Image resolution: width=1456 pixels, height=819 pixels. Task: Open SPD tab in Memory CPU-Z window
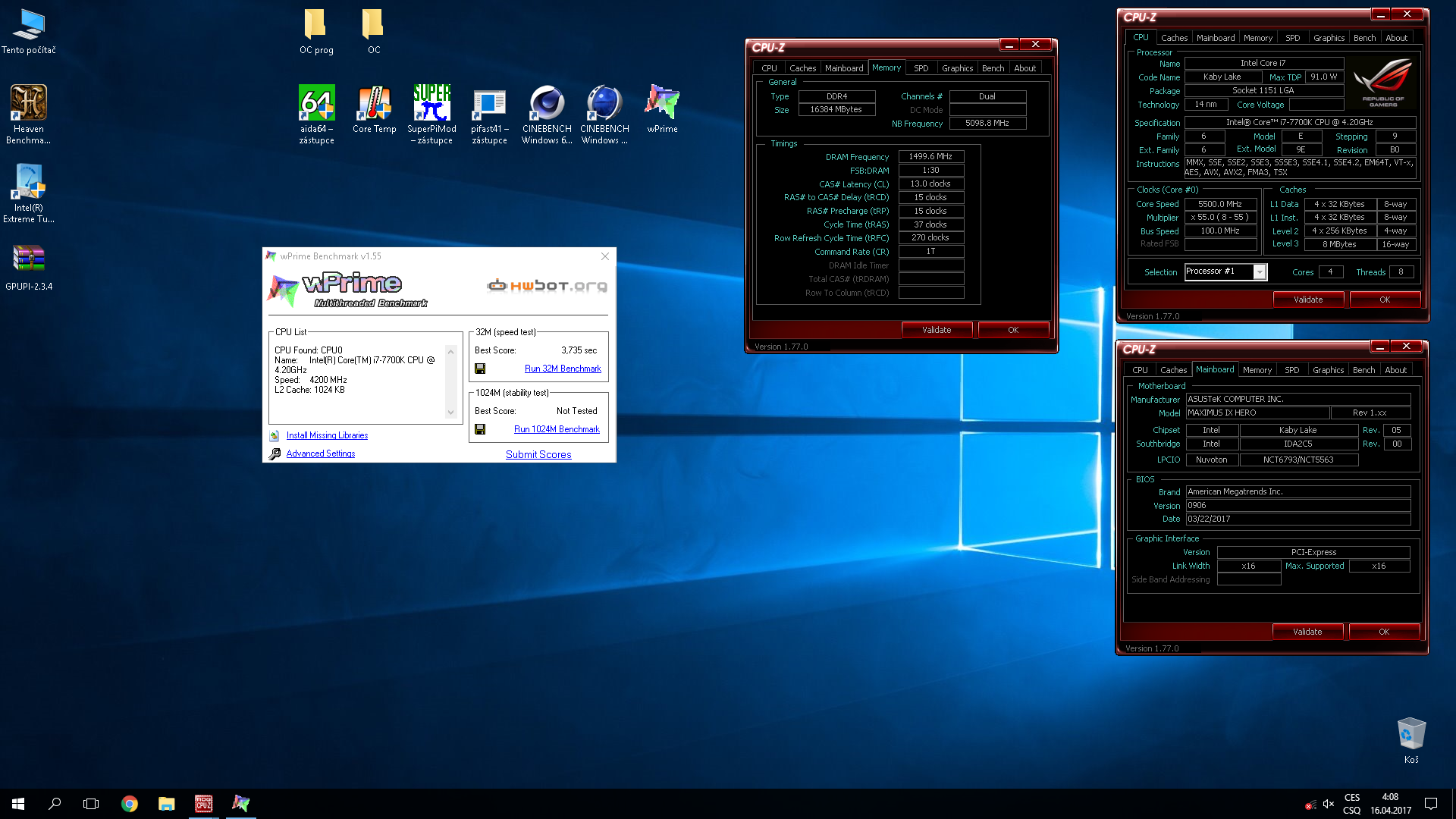[x=921, y=68]
